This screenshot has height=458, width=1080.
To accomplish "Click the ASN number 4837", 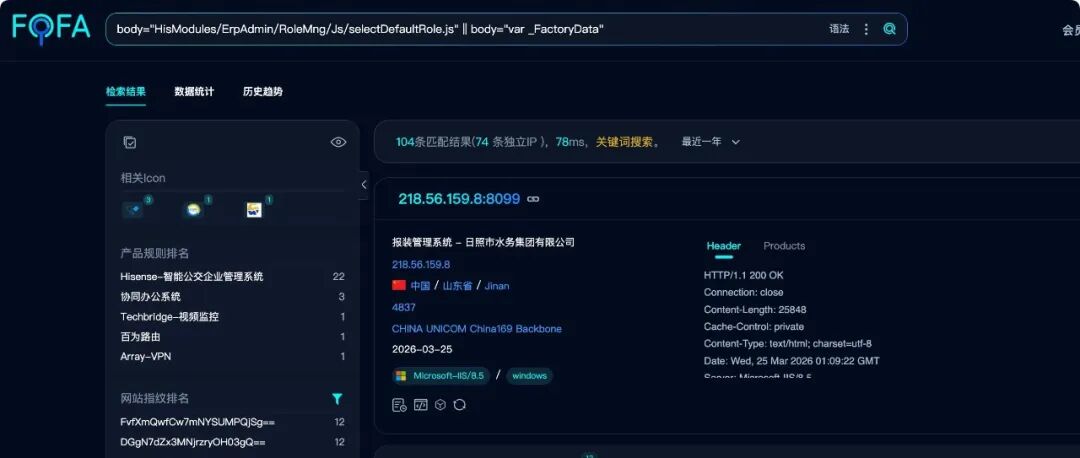I will click(404, 307).
